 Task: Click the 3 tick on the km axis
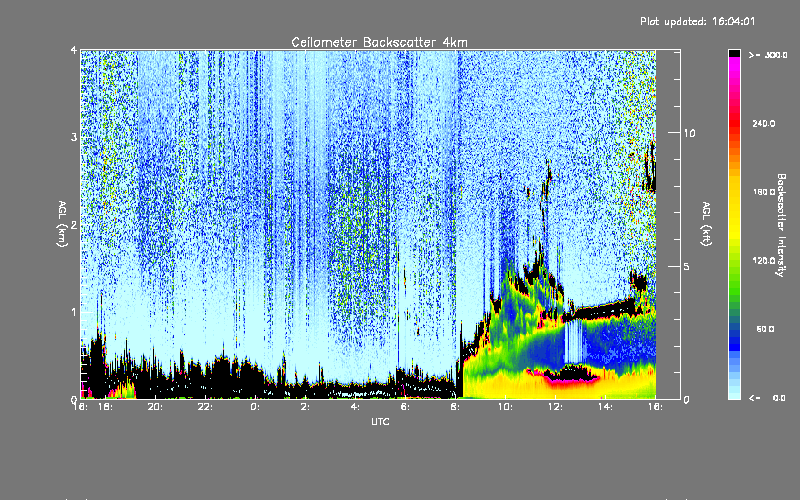pos(74,137)
